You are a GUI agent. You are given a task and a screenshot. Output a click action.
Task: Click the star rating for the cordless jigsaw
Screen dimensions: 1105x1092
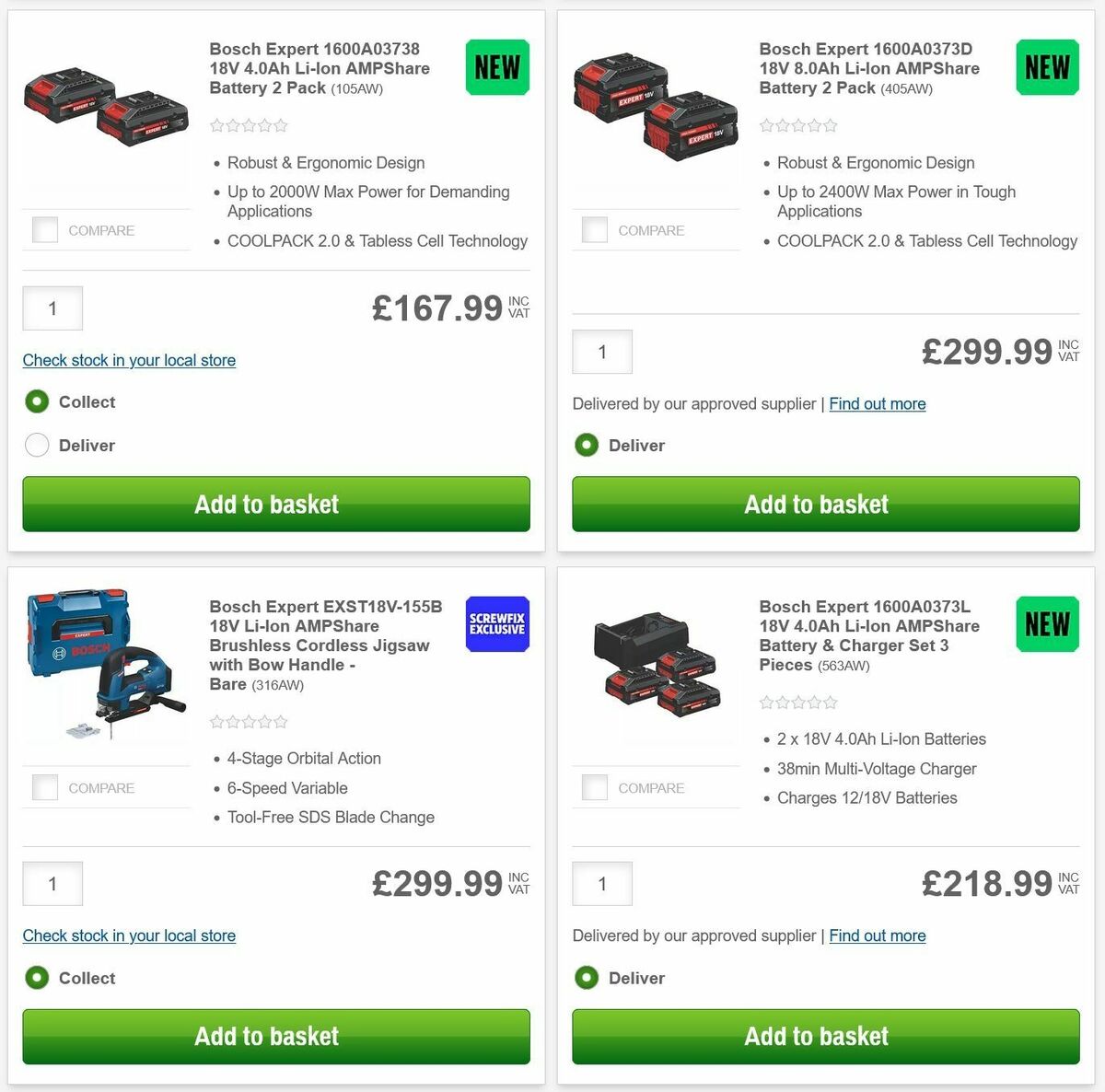(248, 722)
